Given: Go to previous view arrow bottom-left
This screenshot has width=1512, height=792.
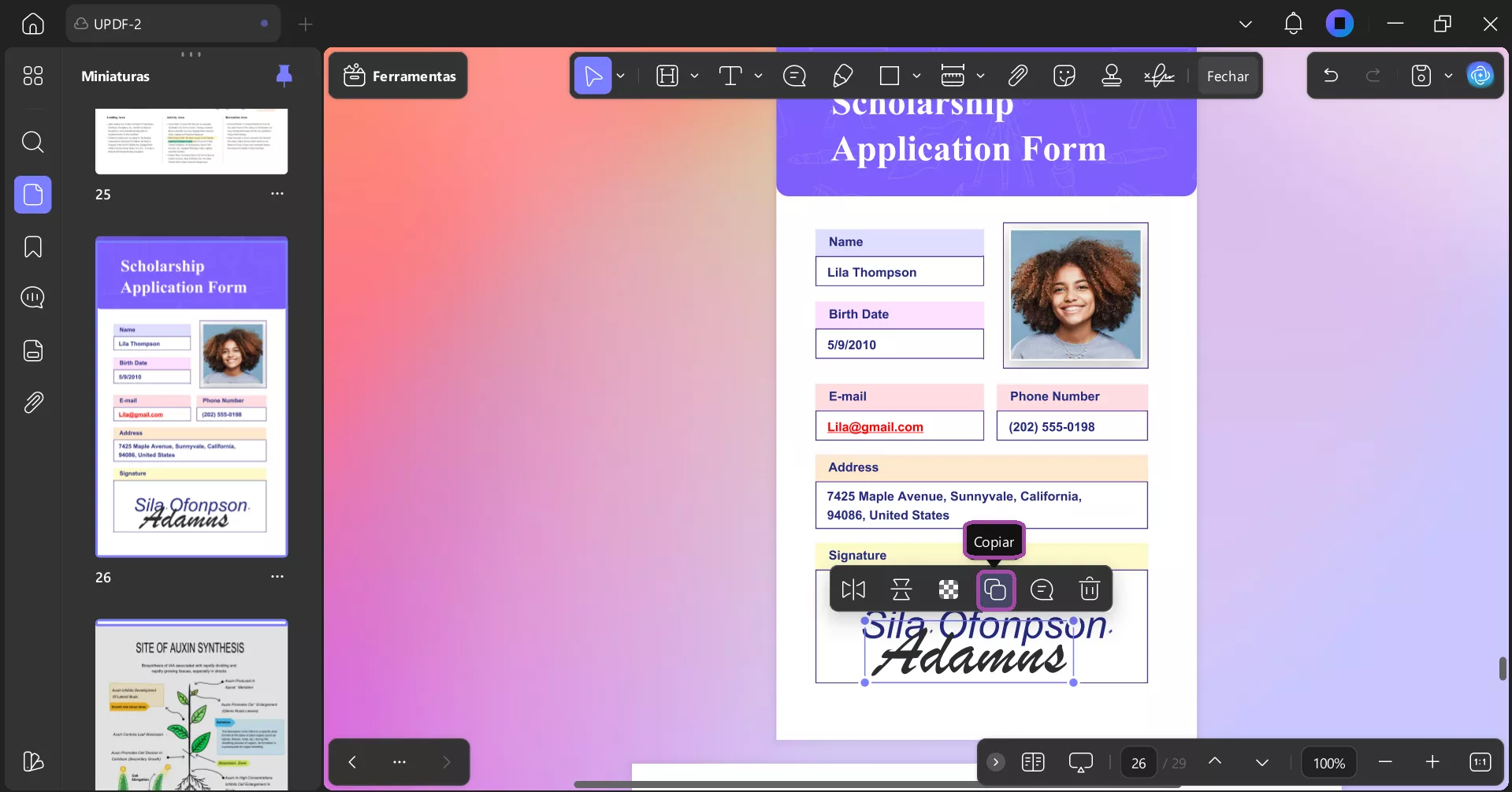Looking at the screenshot, I should pyautogui.click(x=352, y=762).
